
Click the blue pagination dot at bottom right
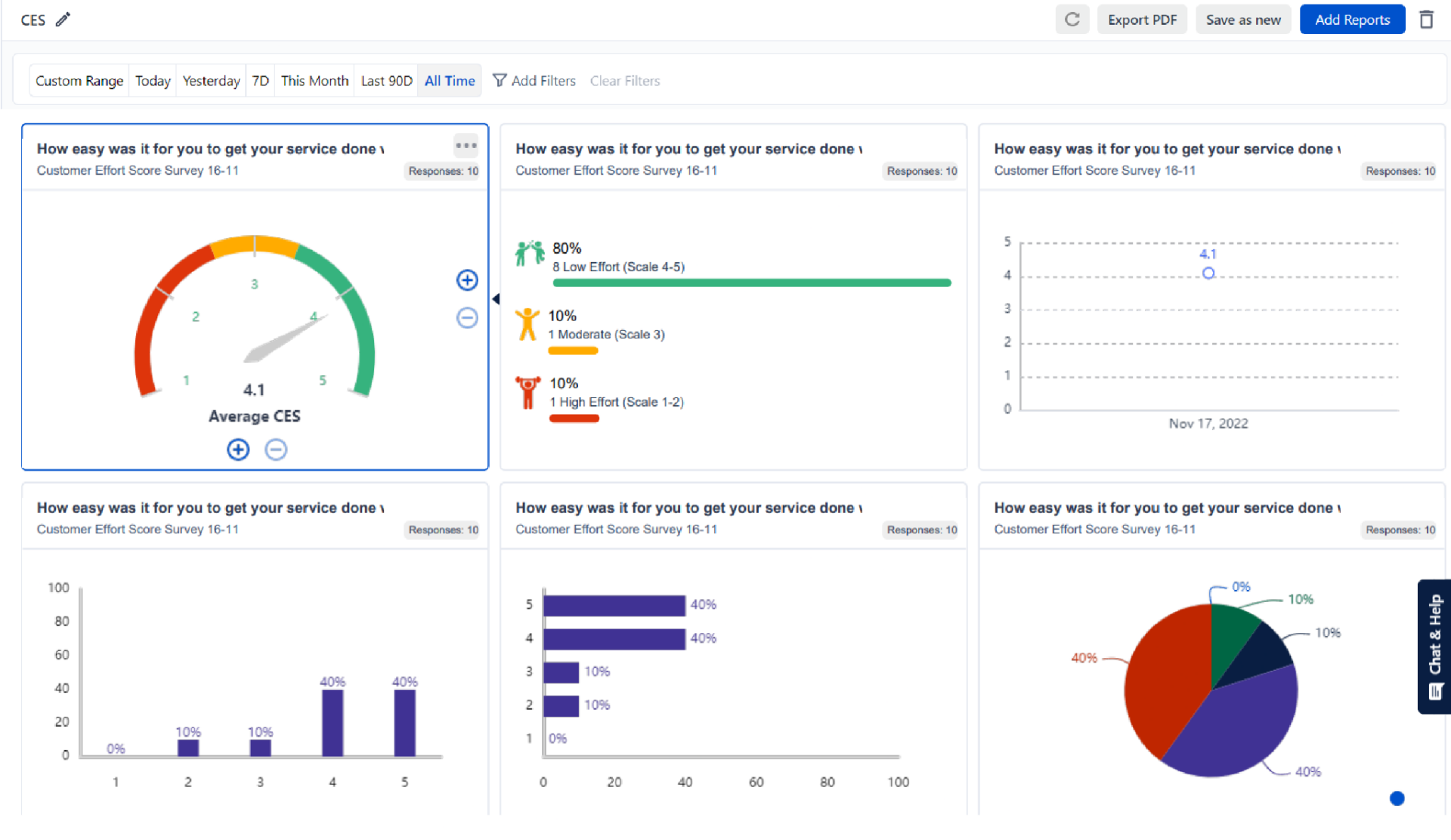pyautogui.click(x=1397, y=798)
